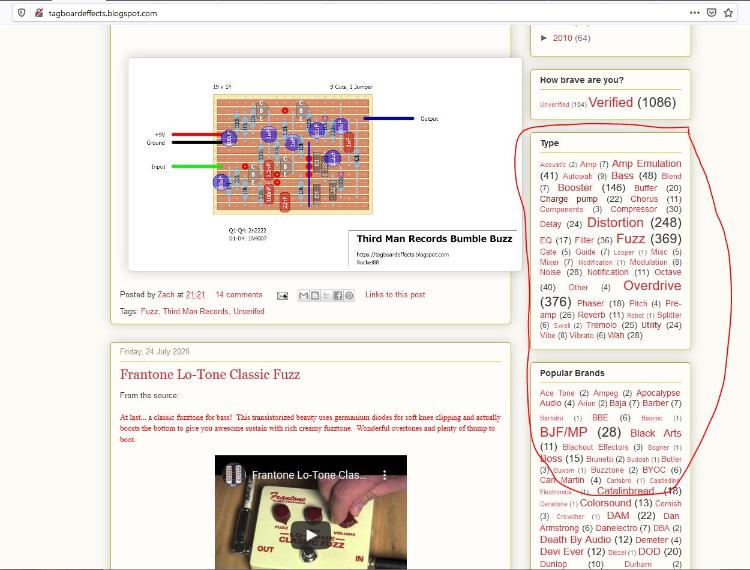Open the 14 comments link
750x570 pixels.
(238, 295)
